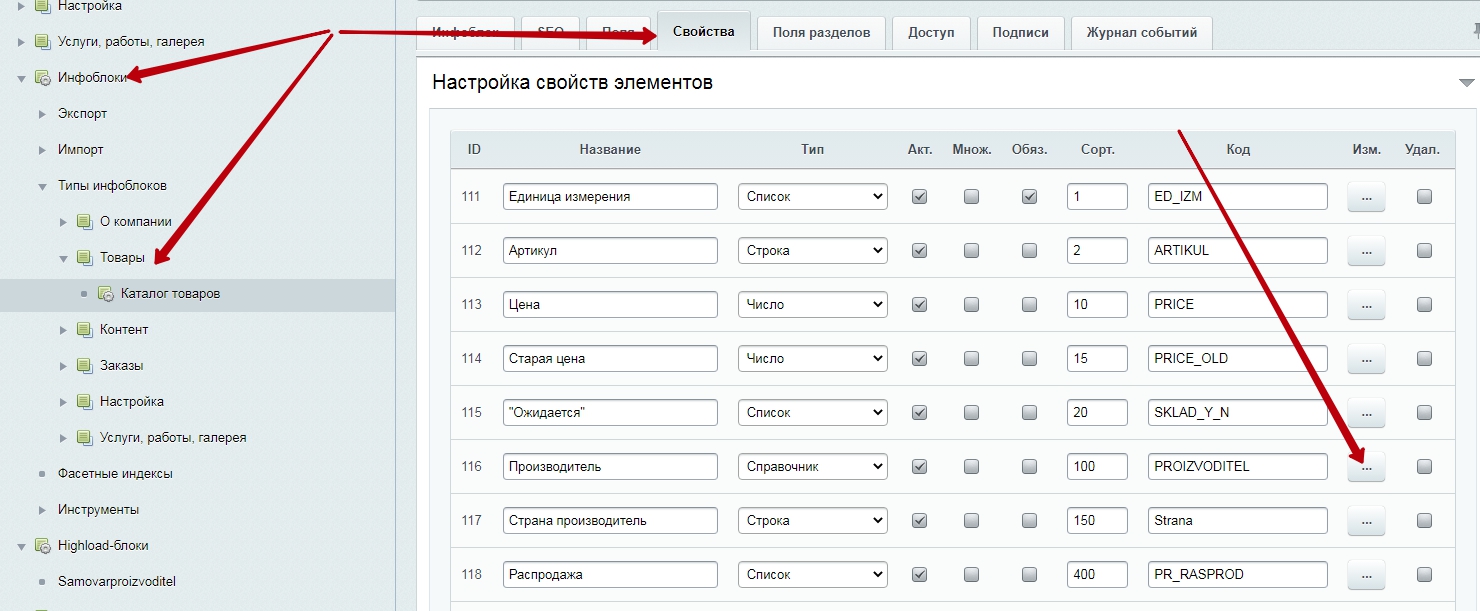Viewport: 1480px width, 611px height.
Task: Open edit dialog for Производитель property
Action: (x=1366, y=467)
